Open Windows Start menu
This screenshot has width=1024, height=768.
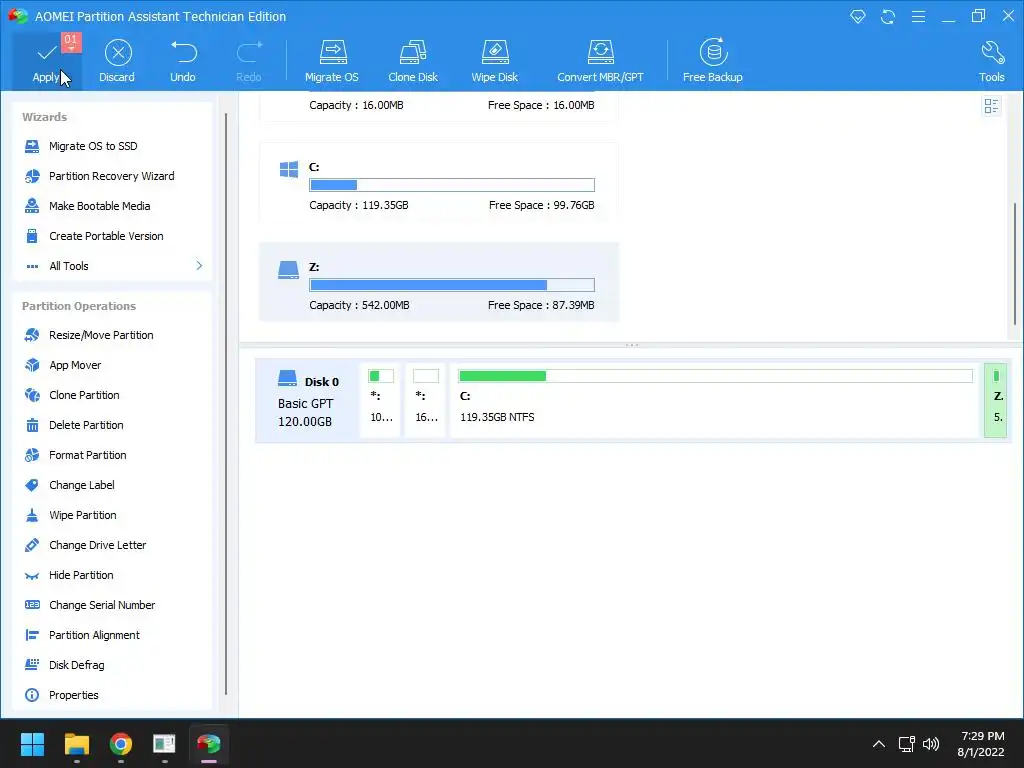tap(32, 744)
